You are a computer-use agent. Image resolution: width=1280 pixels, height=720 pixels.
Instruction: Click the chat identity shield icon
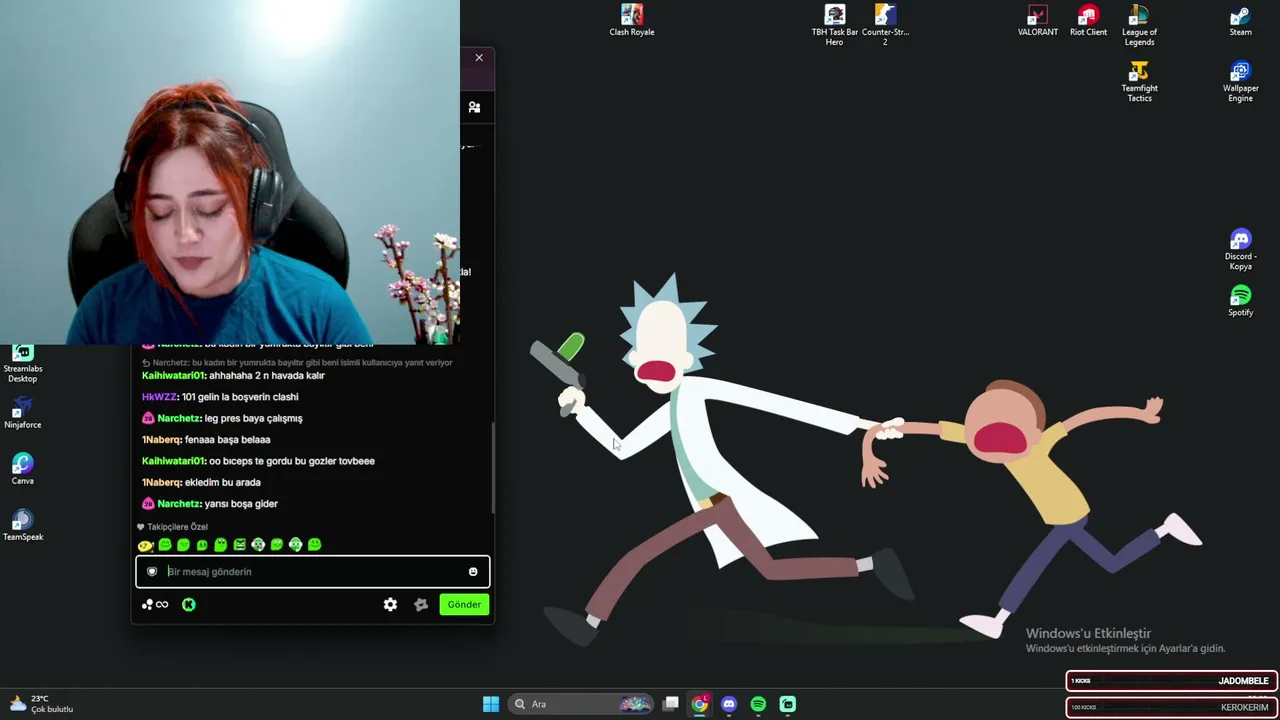(x=152, y=572)
